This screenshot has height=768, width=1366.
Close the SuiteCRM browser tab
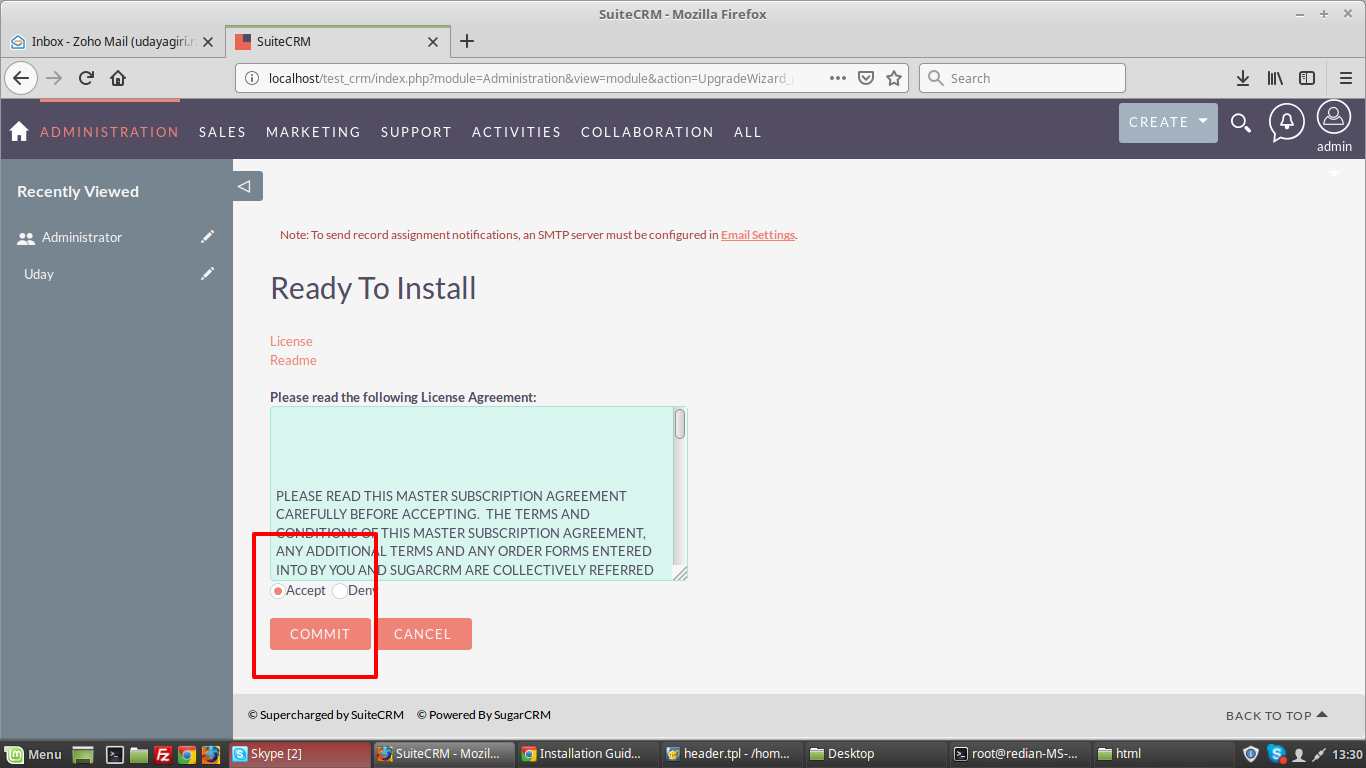(433, 42)
